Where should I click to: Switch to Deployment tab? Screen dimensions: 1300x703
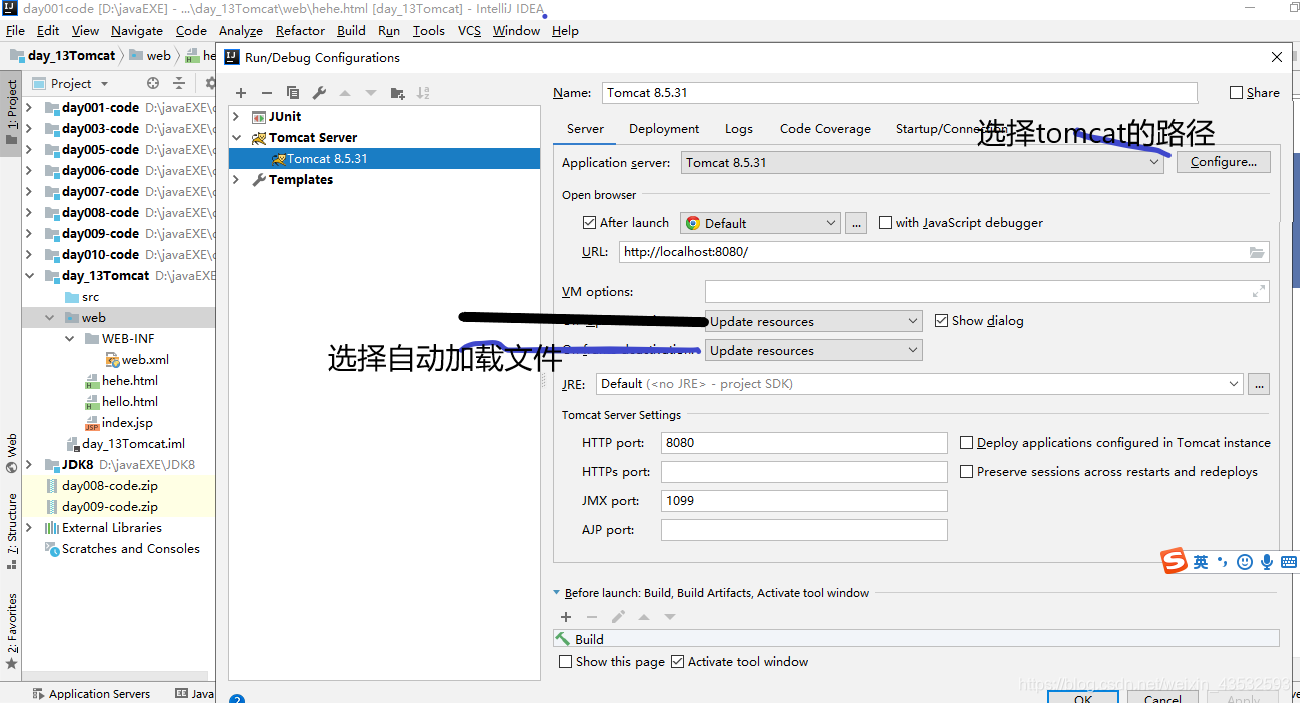coord(664,129)
